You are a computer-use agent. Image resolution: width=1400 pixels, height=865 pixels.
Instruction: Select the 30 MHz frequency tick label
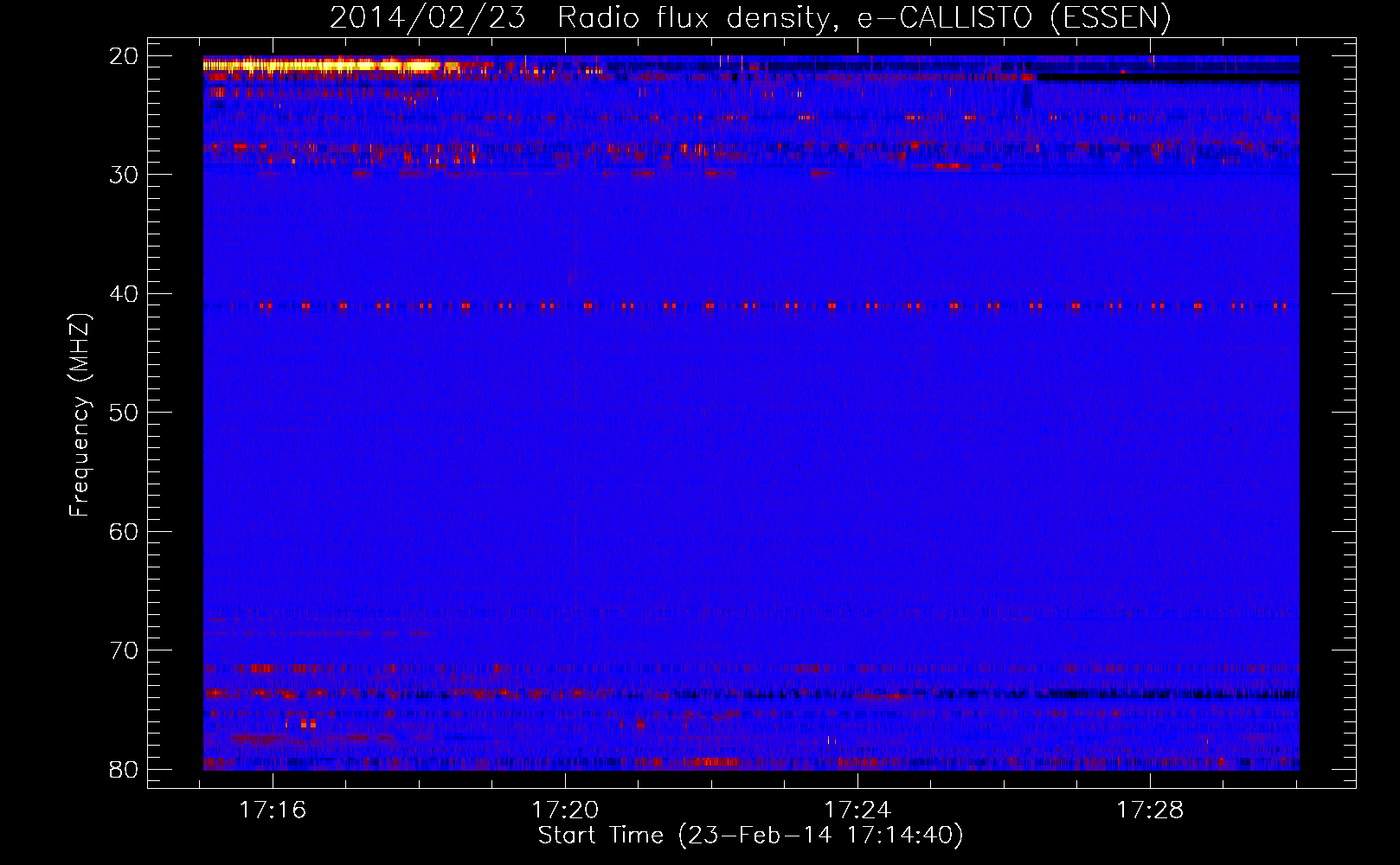click(x=125, y=175)
